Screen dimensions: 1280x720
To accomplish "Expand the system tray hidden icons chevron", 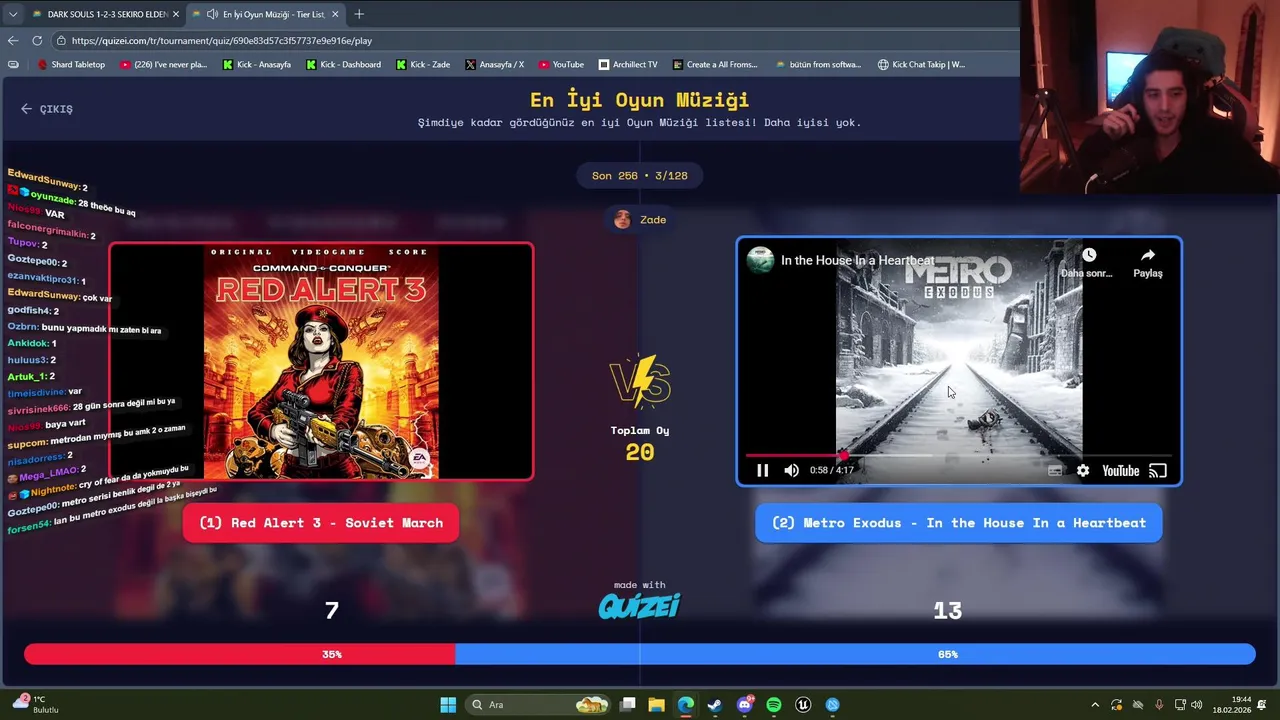I will coord(1095,705).
